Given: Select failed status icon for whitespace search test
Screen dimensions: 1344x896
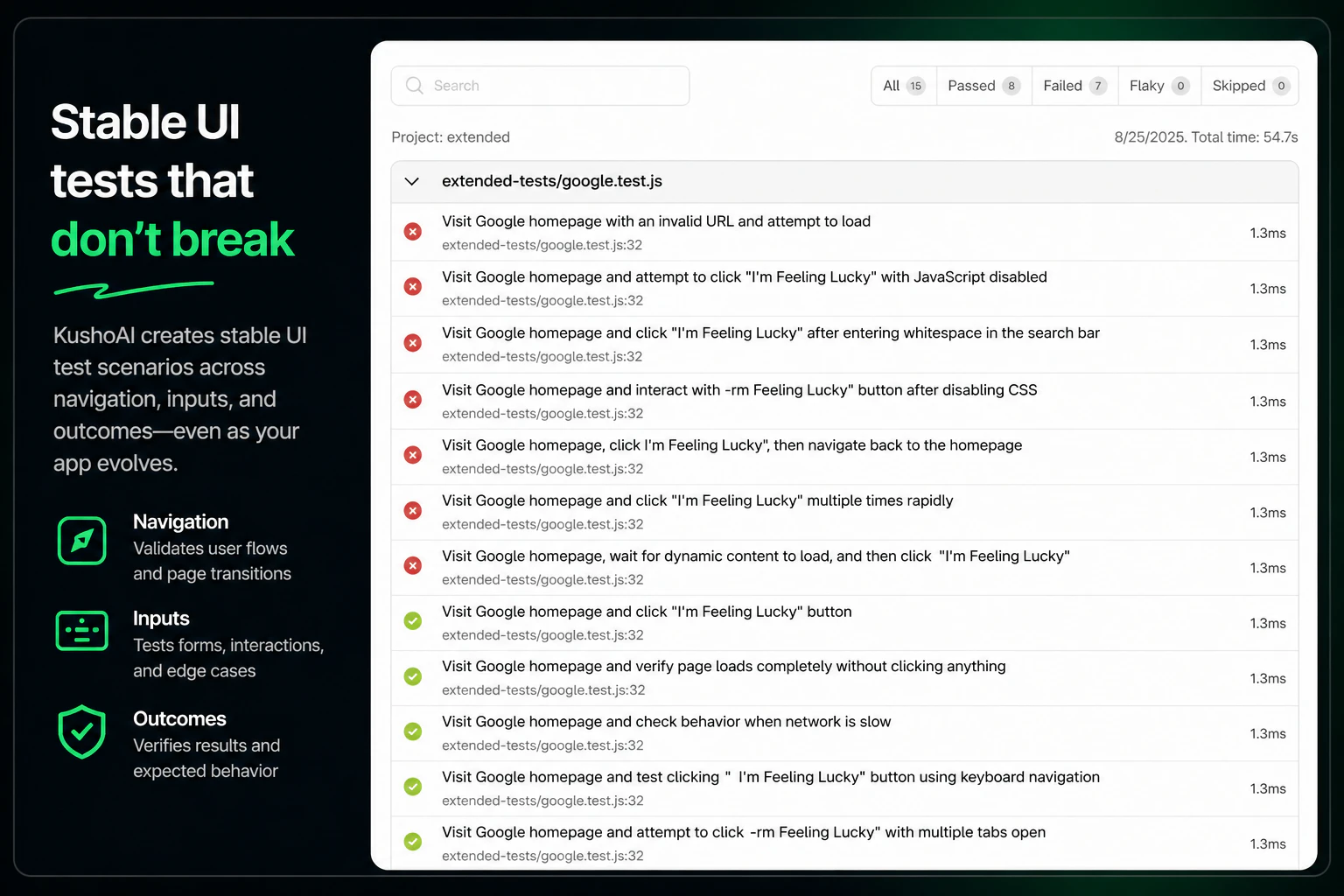Looking at the screenshot, I should (413, 343).
